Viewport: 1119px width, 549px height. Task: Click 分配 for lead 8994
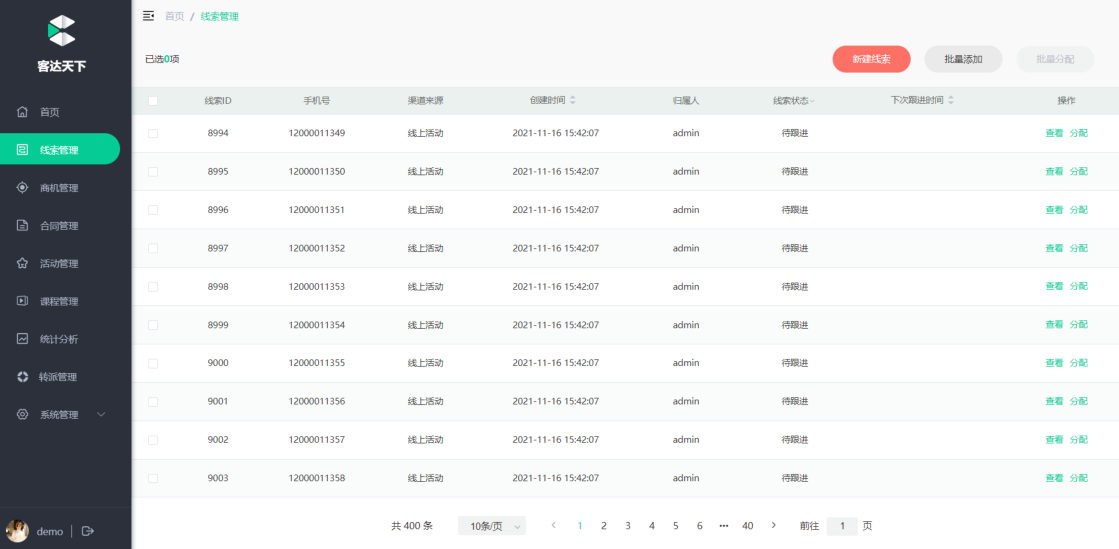(x=1078, y=134)
